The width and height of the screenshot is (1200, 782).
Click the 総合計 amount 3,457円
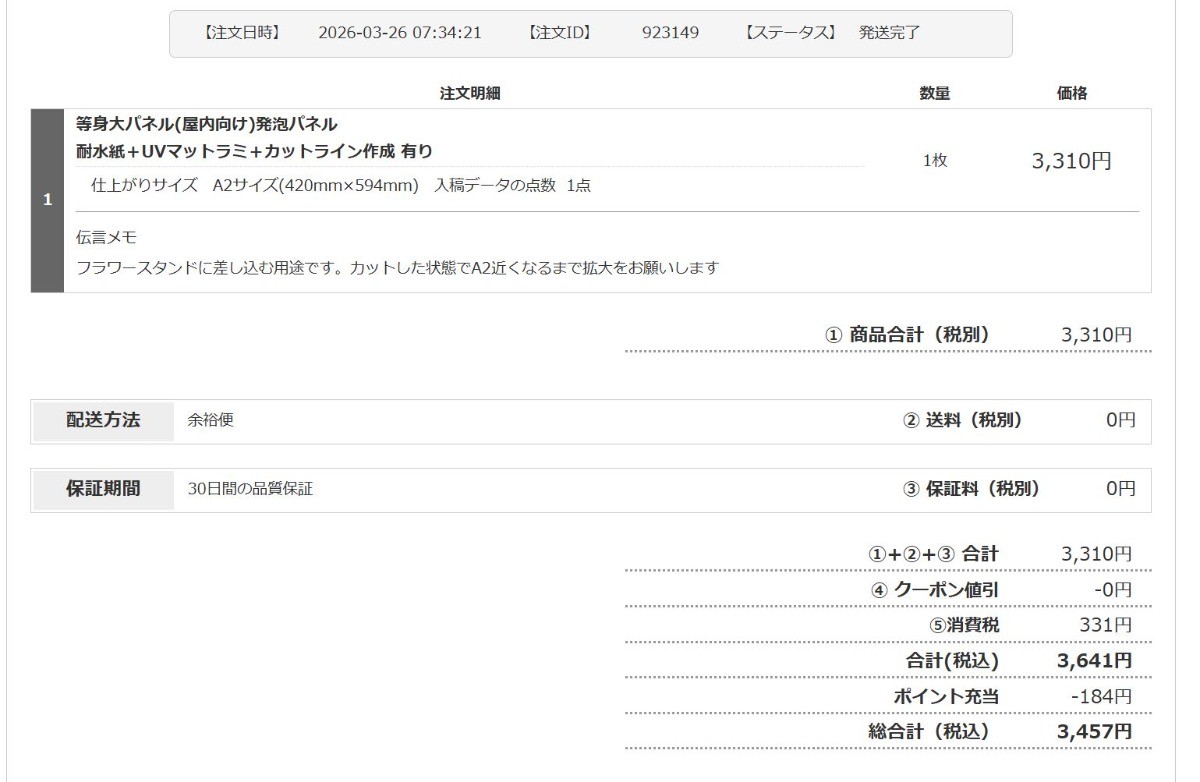1094,731
